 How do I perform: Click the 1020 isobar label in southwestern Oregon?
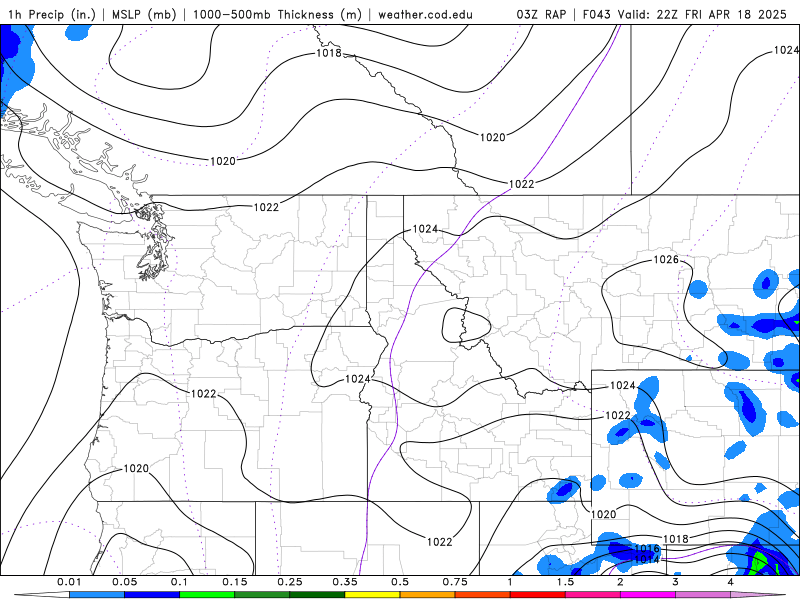136,468
